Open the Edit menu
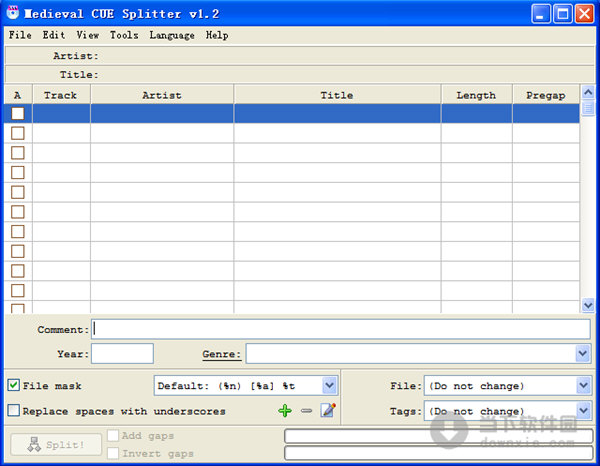This screenshot has width=600, height=466. click(54, 35)
